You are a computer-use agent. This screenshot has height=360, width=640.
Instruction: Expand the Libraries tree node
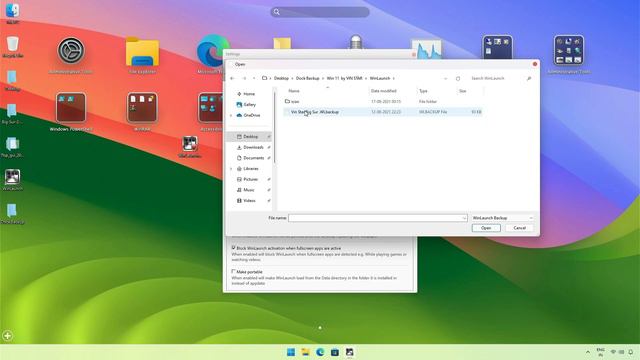(231, 169)
